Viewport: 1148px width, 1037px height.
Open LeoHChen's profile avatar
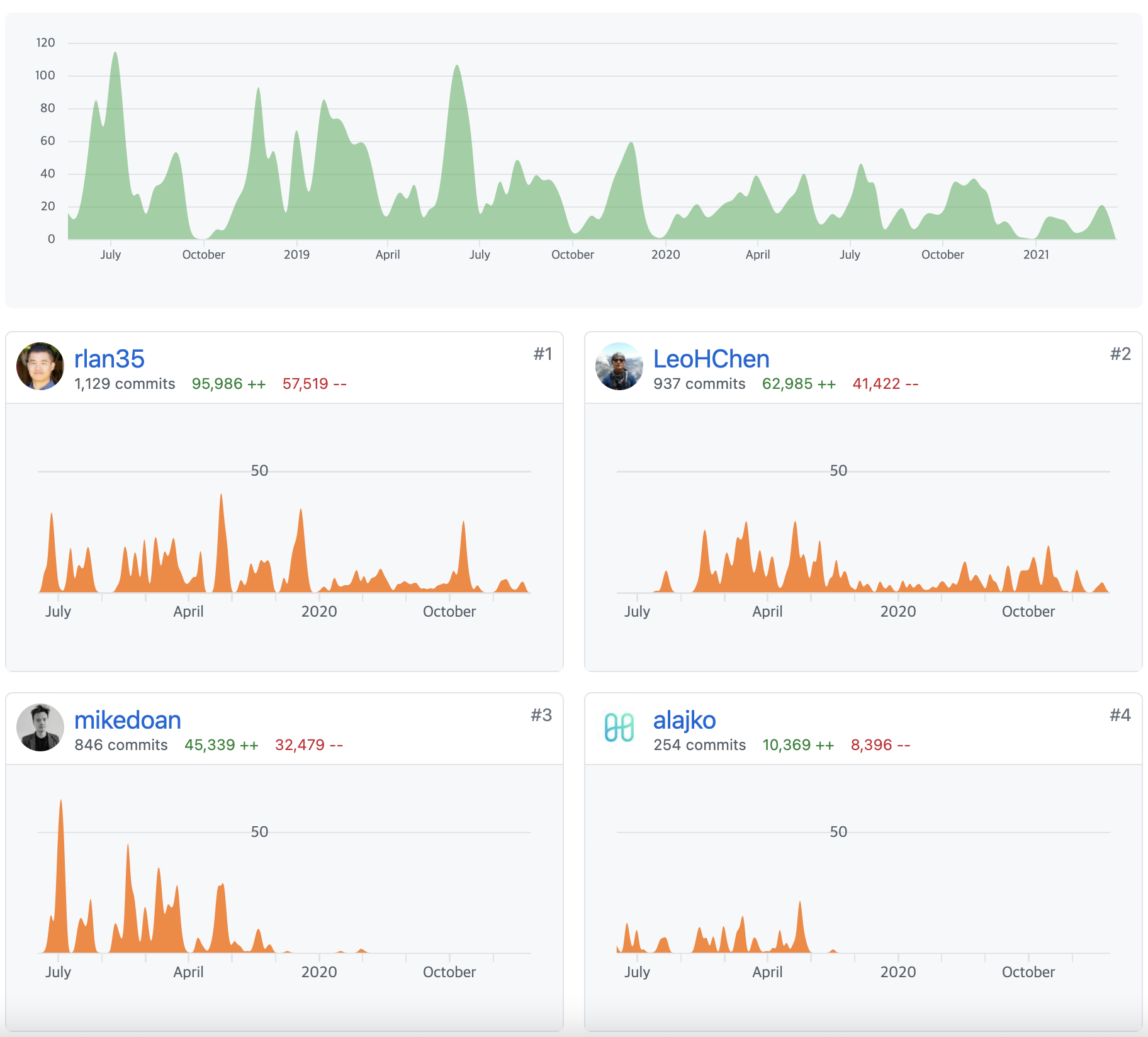click(x=619, y=366)
